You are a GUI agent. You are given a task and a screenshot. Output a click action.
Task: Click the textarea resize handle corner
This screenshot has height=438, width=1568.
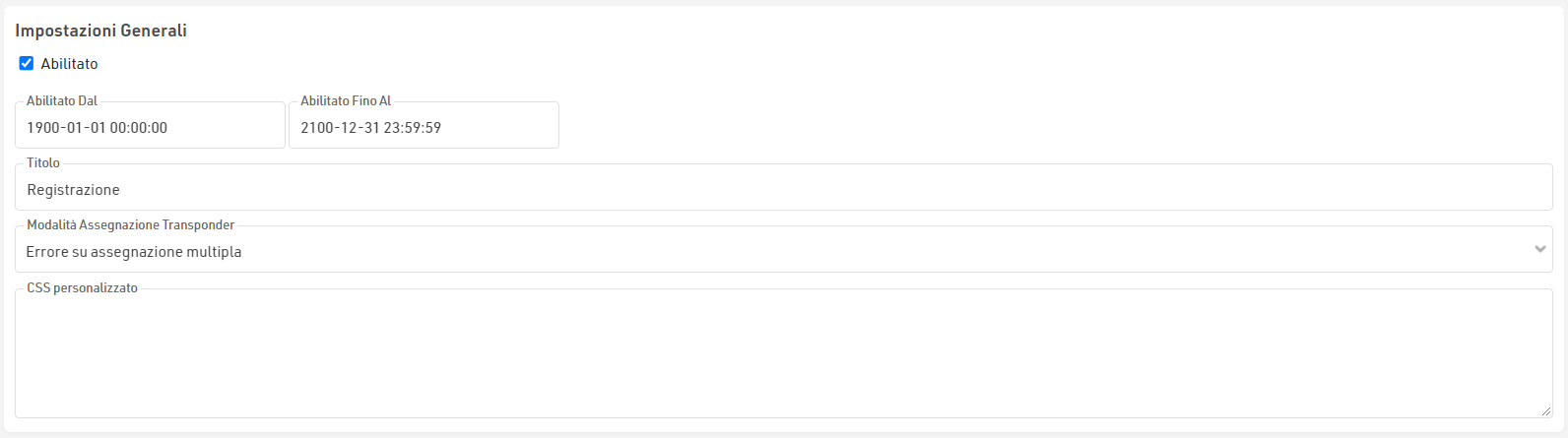(x=1547, y=411)
